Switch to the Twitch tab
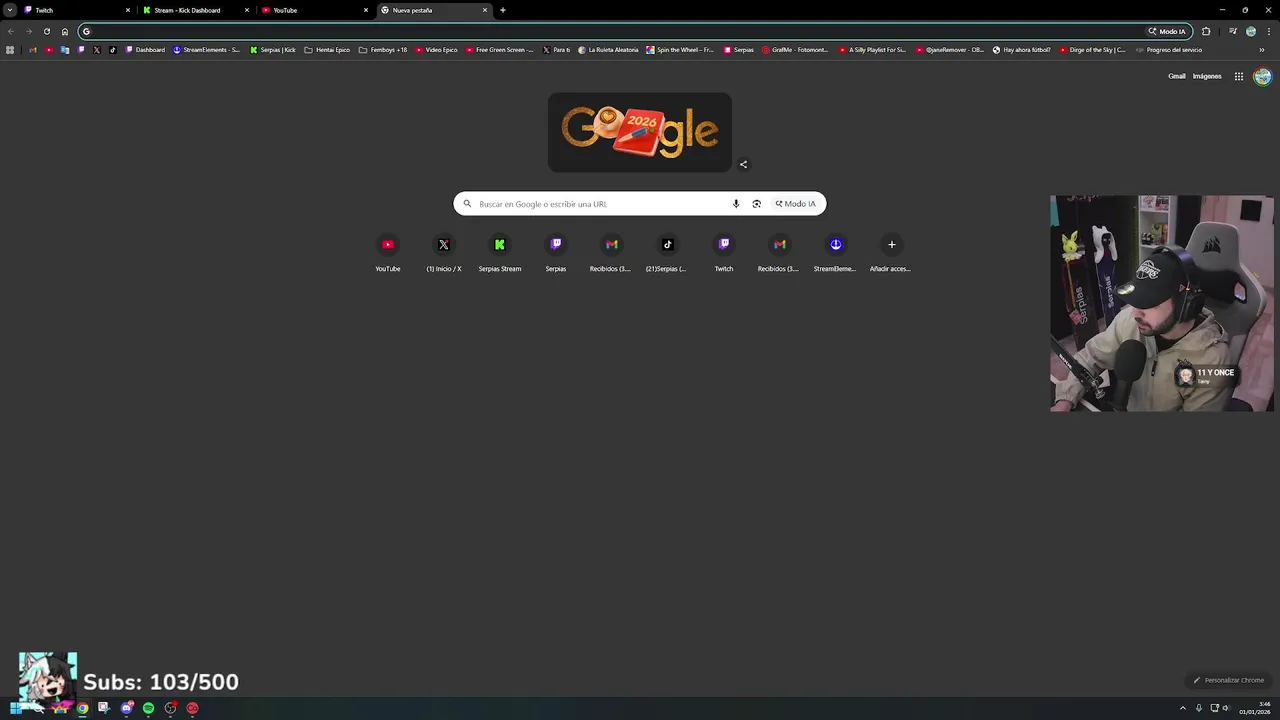Viewport: 1280px width, 720px height. [78, 10]
